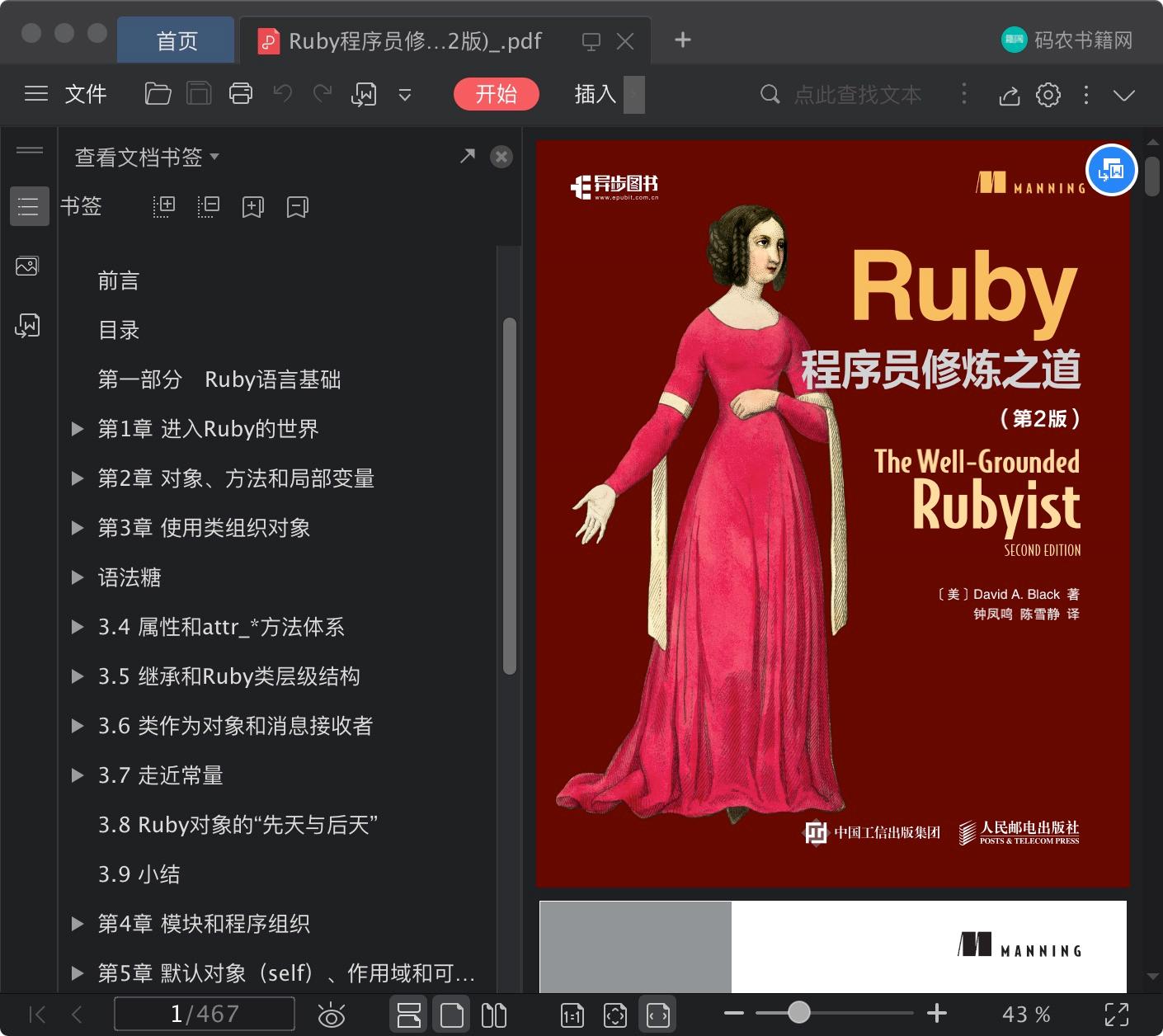1163x1036 pixels.
Task: Open the convert sidebar icon
Action: (x=27, y=325)
